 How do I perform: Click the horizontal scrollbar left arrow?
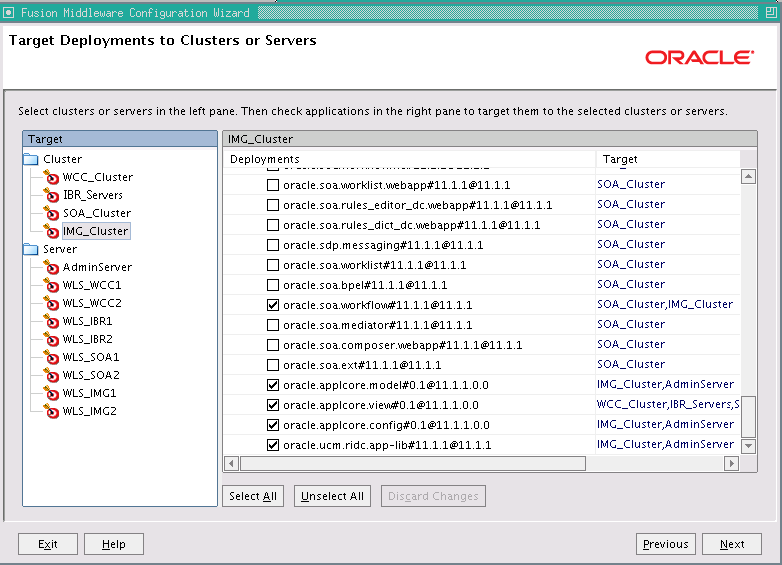tap(231, 463)
